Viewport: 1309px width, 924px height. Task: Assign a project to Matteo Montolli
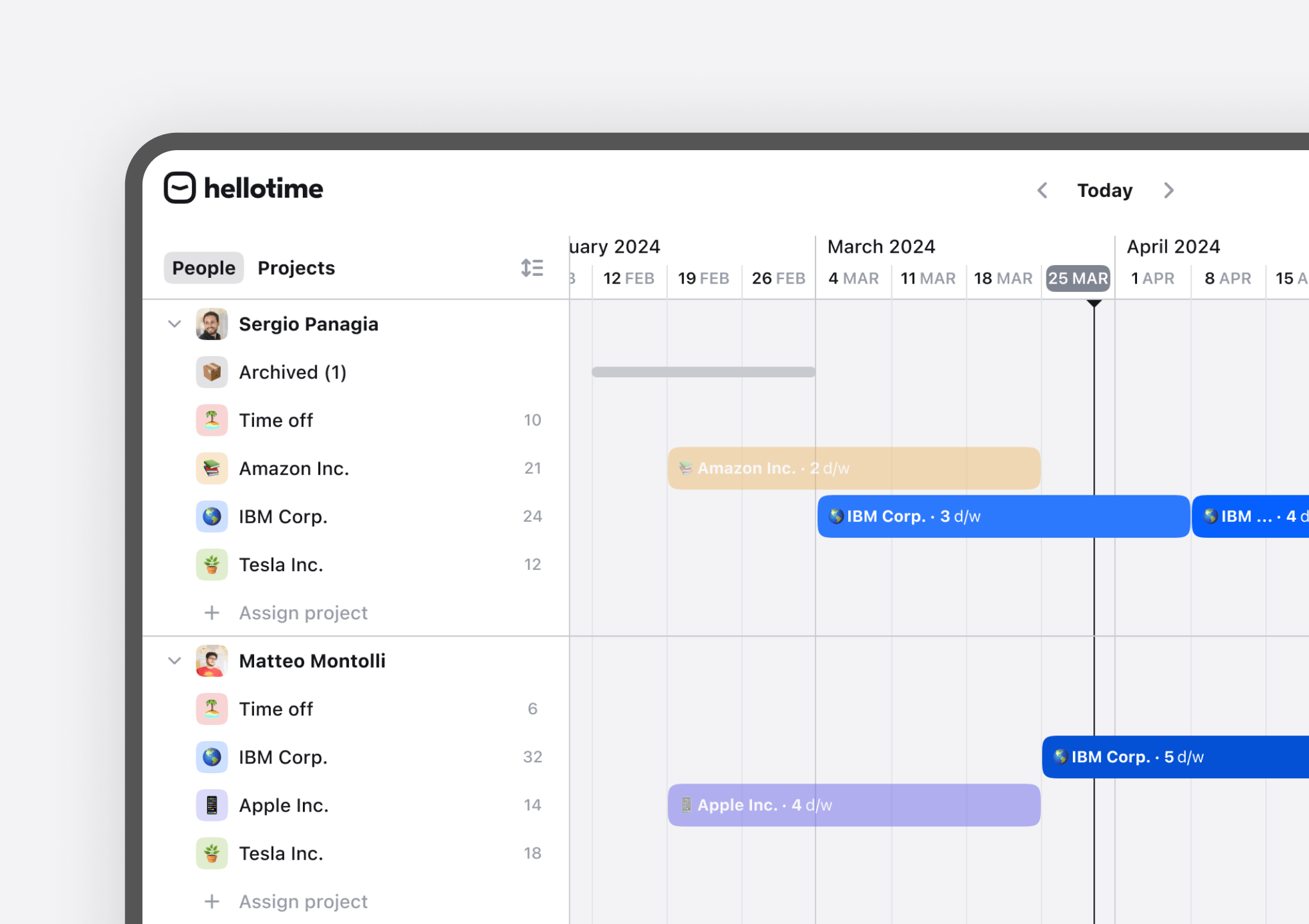(302, 902)
